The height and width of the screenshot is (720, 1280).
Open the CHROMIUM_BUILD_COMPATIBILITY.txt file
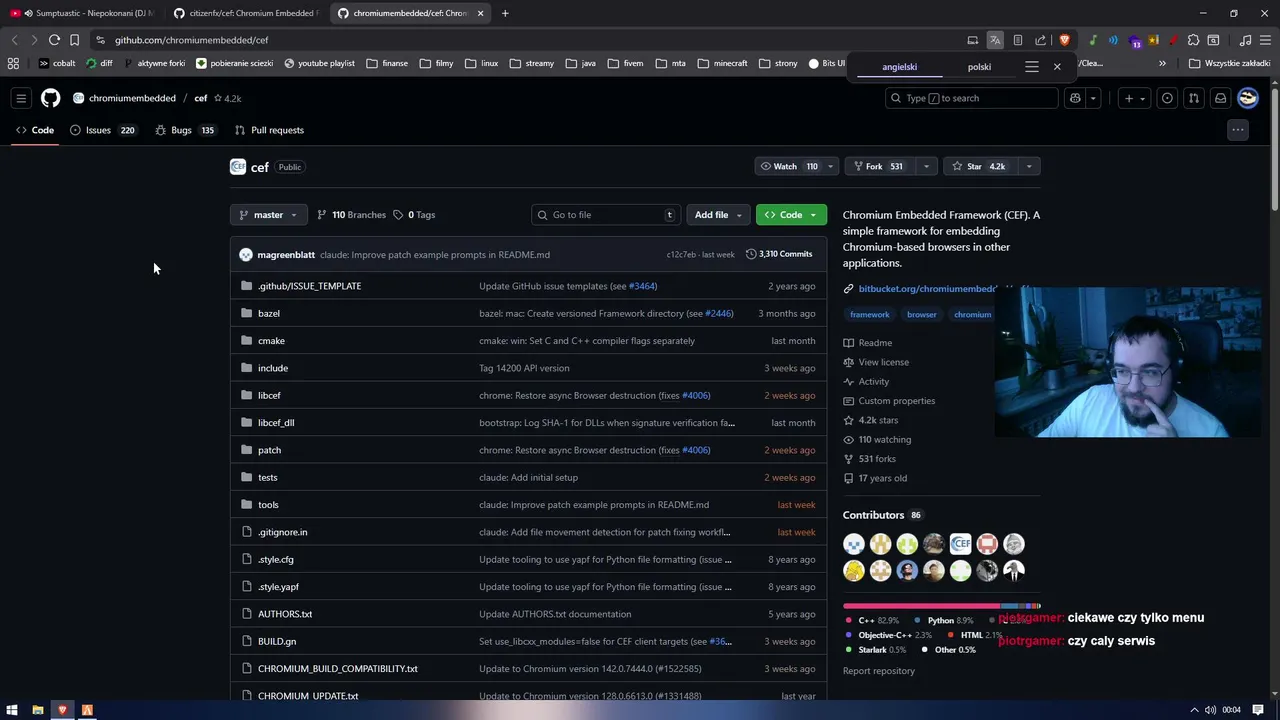pyautogui.click(x=338, y=669)
